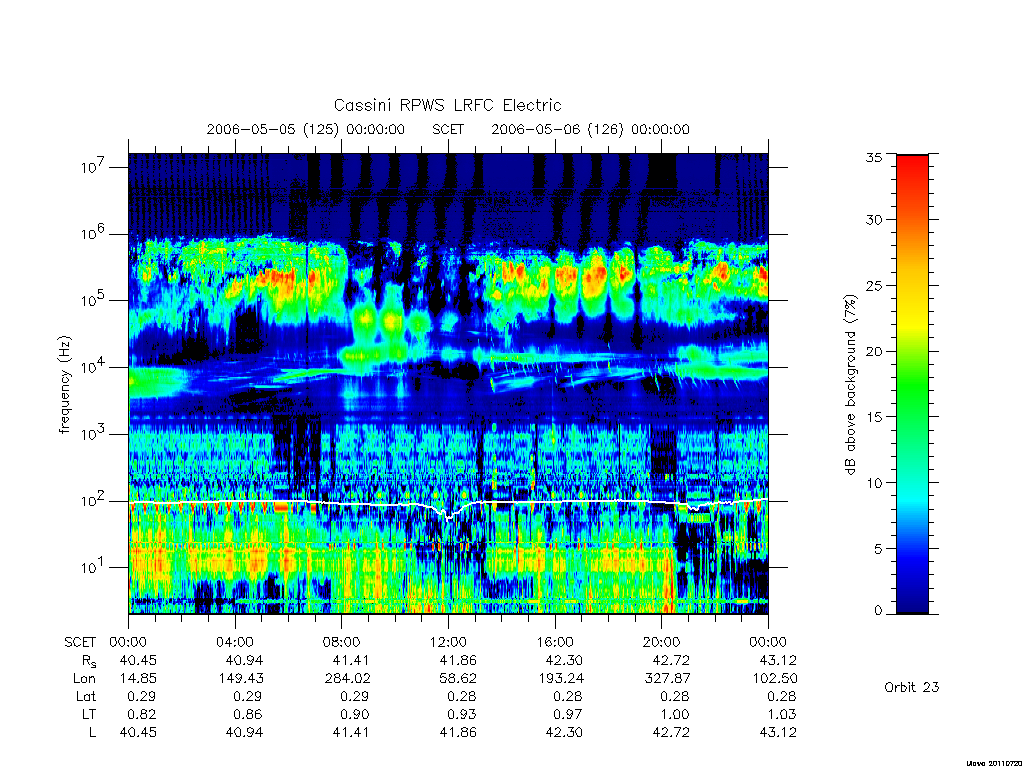Click the 'L' row label
Image resolution: width=1024 pixels, height=768 pixels.
point(92,732)
